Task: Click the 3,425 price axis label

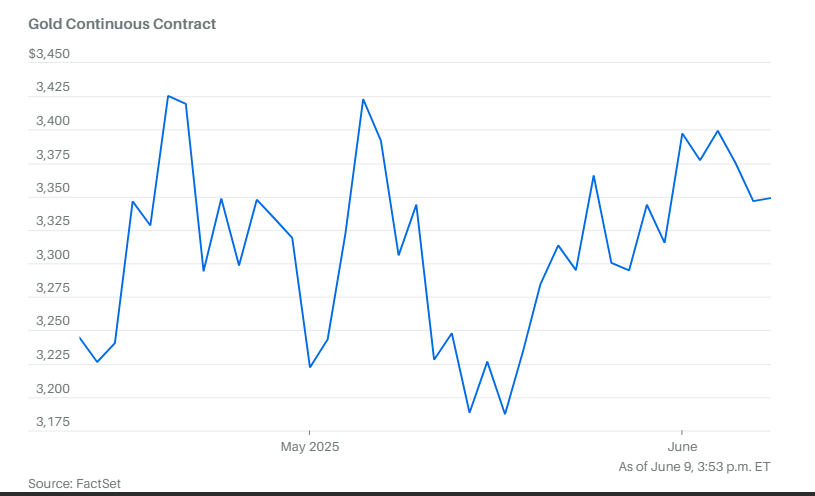Action: [52, 87]
